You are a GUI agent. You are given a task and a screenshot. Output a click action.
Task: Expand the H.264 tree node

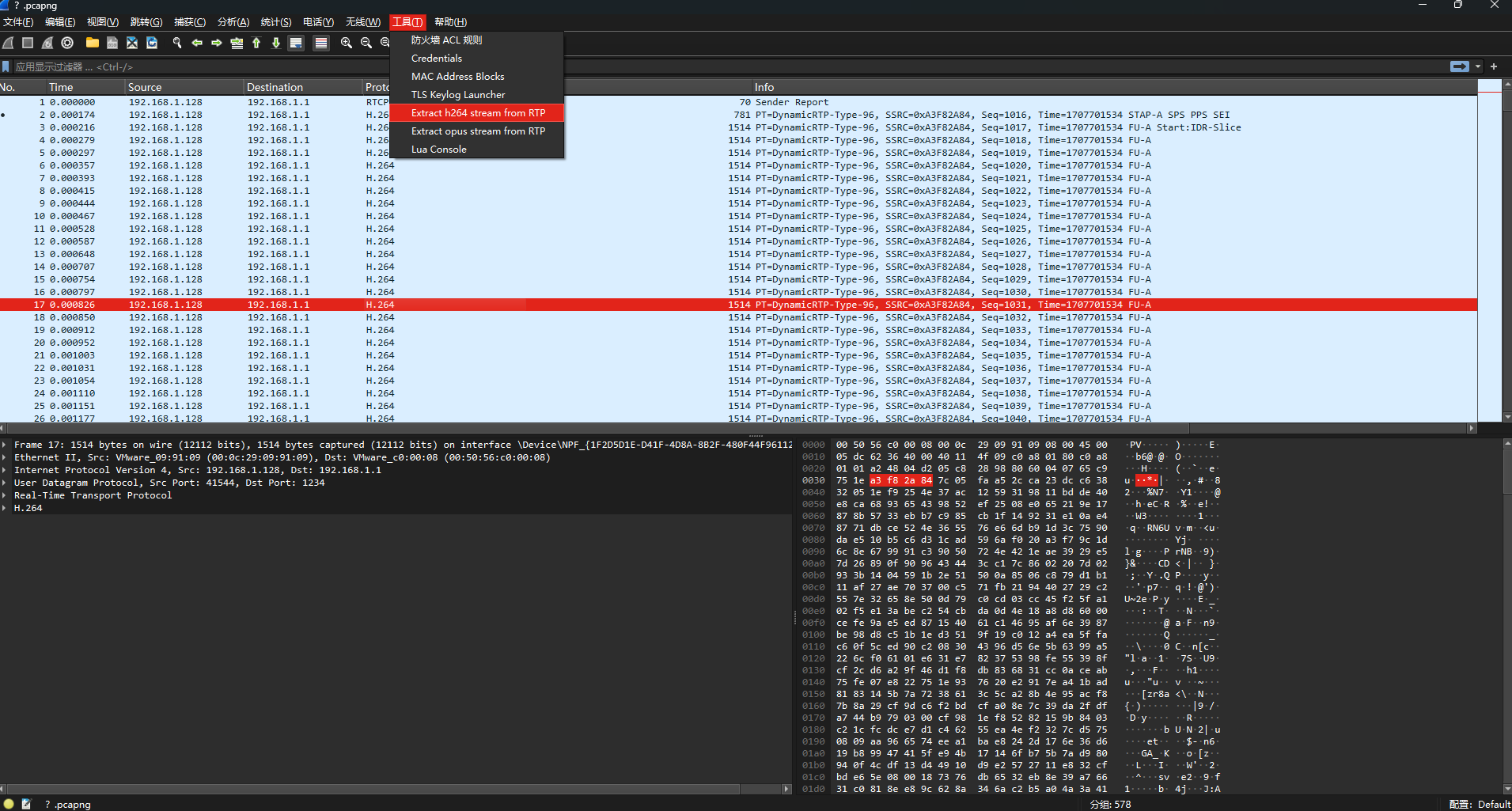click(x=5, y=508)
